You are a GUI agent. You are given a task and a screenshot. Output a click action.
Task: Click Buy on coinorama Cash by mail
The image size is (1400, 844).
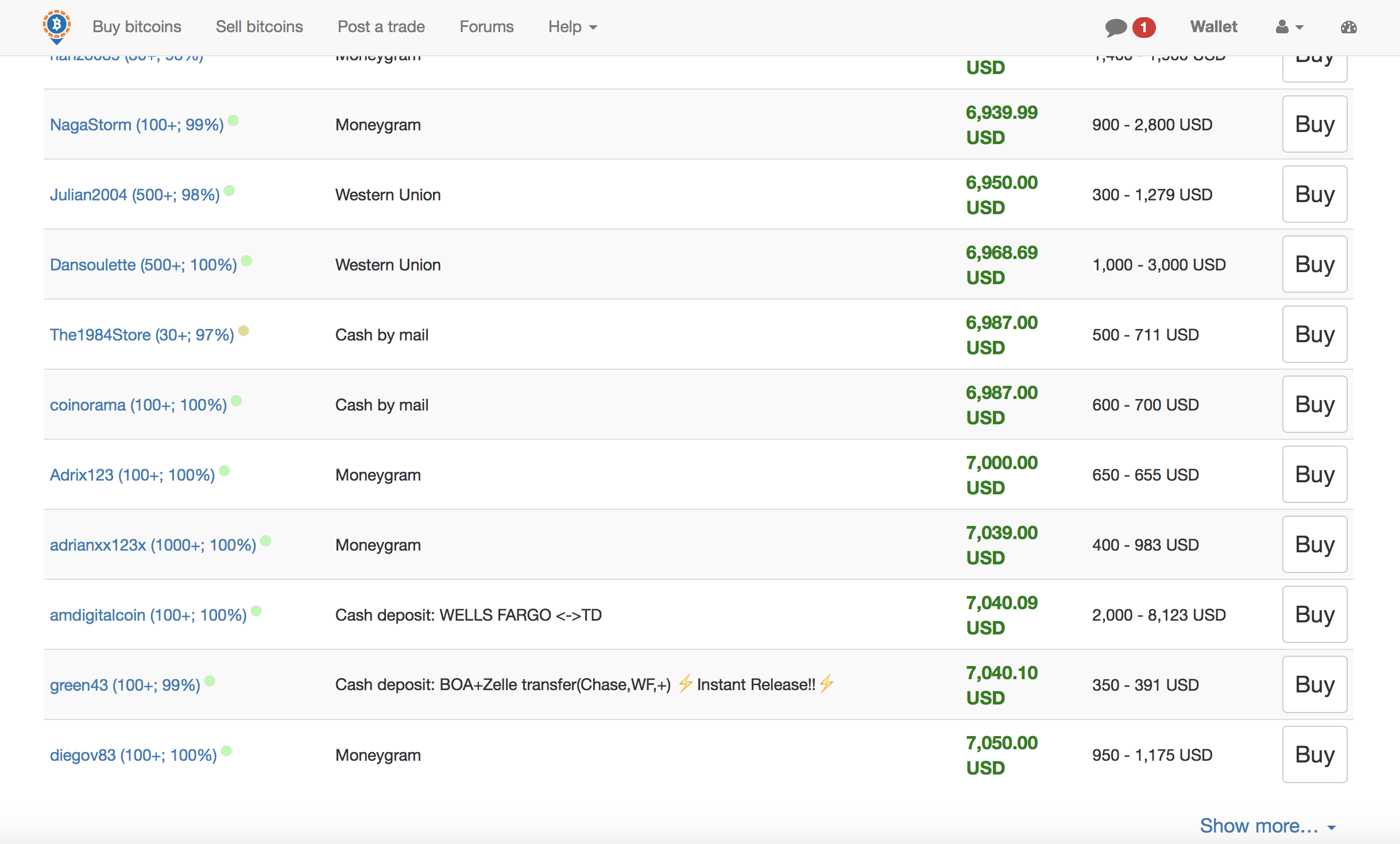(1314, 404)
